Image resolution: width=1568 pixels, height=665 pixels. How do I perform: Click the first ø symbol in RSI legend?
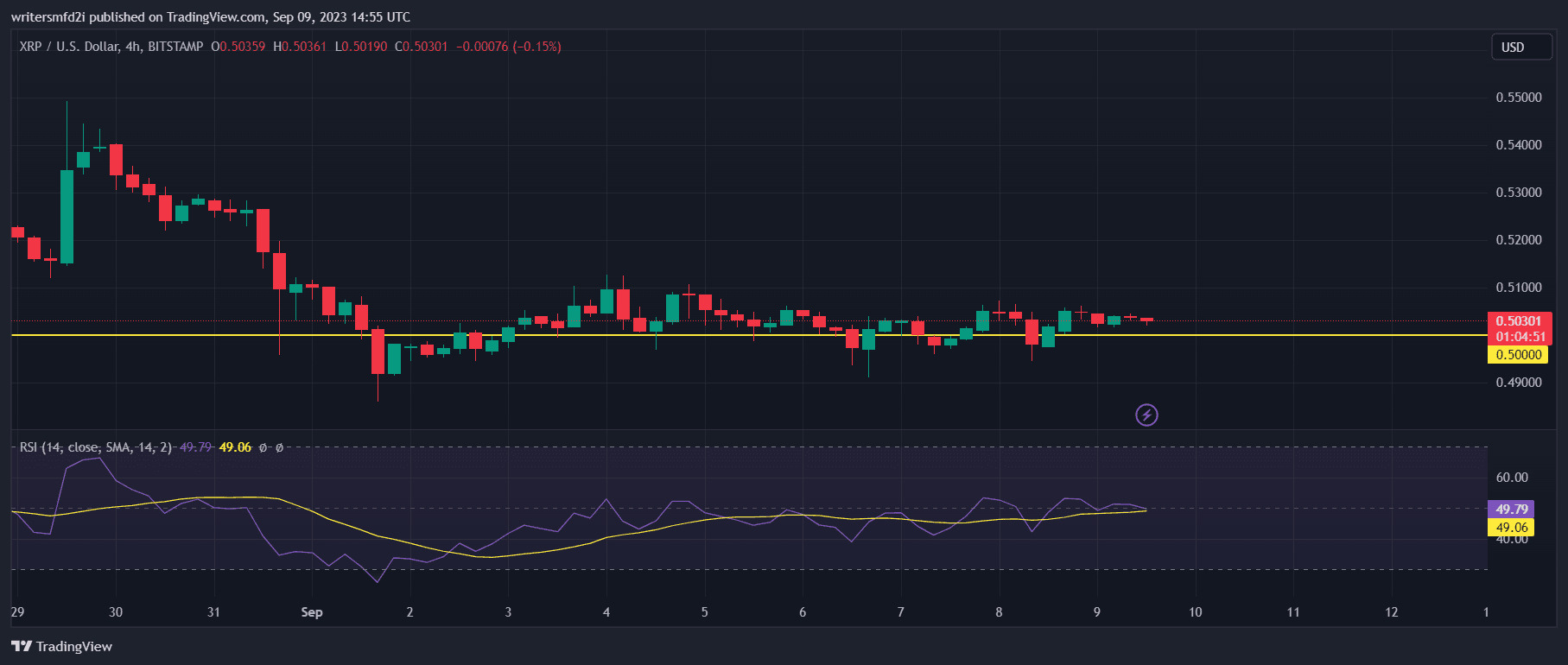tap(263, 447)
